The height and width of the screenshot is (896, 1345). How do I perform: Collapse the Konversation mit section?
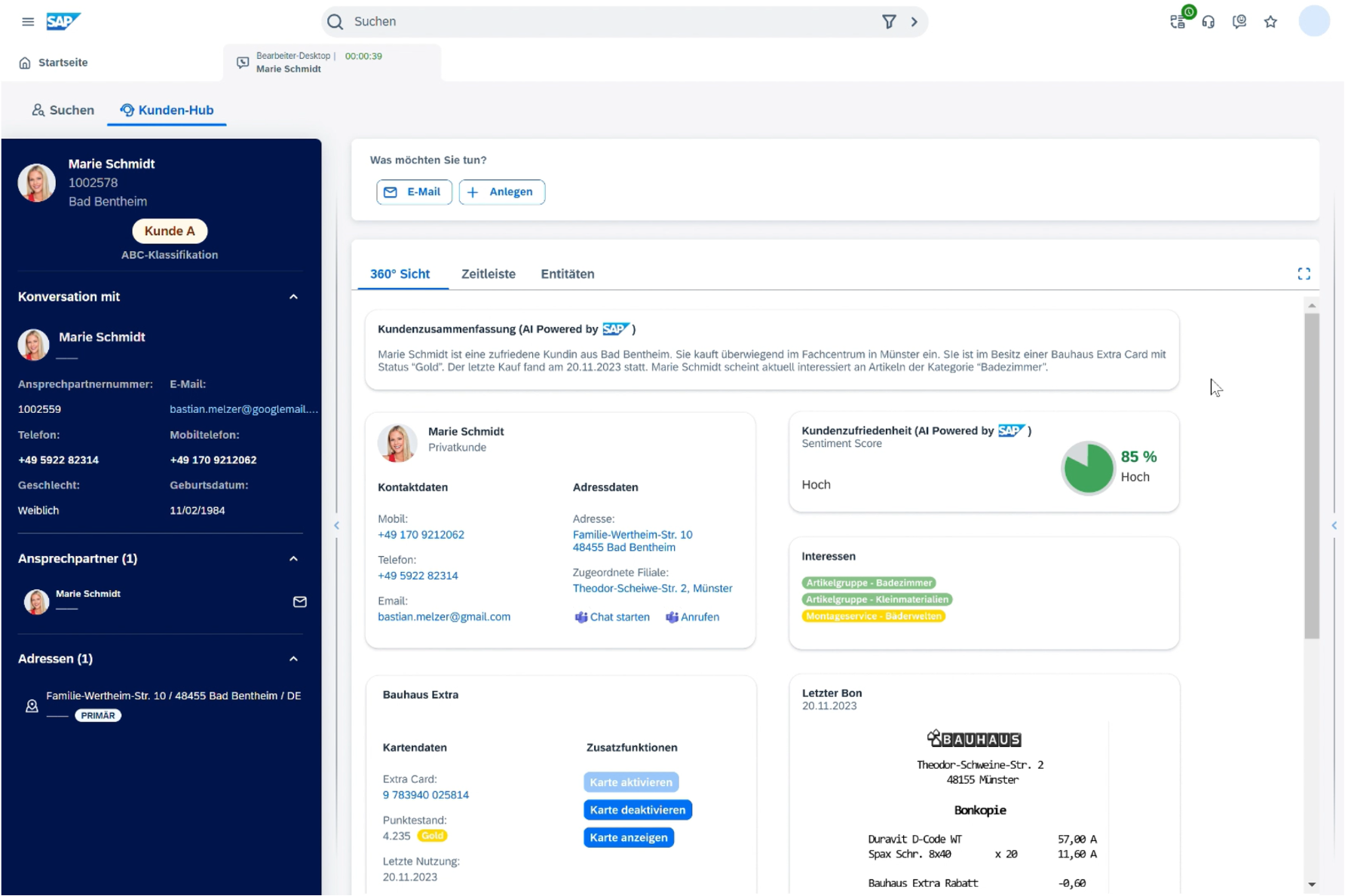click(x=293, y=297)
